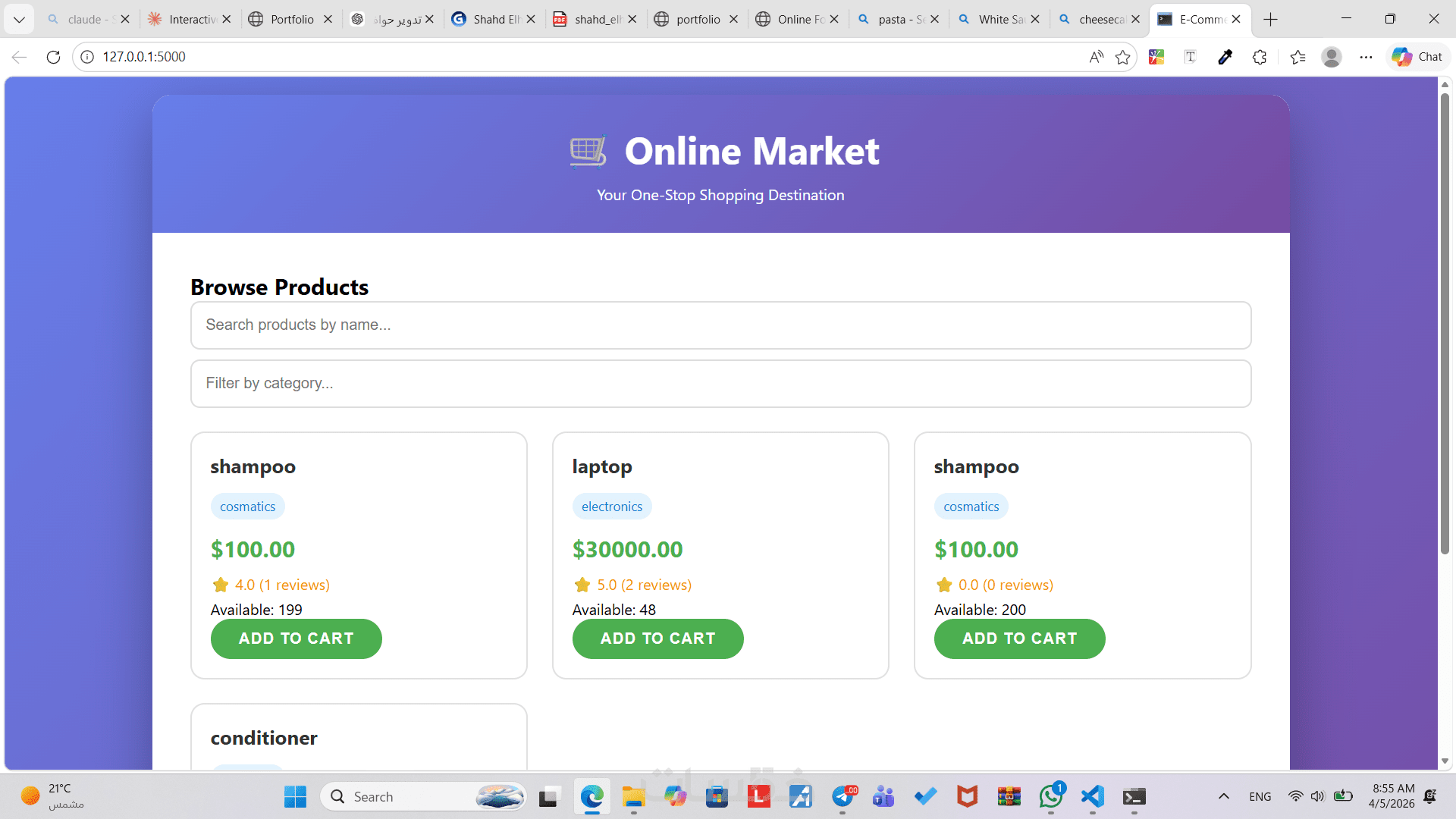
Task: Add this page to favorites star
Action: click(1123, 57)
